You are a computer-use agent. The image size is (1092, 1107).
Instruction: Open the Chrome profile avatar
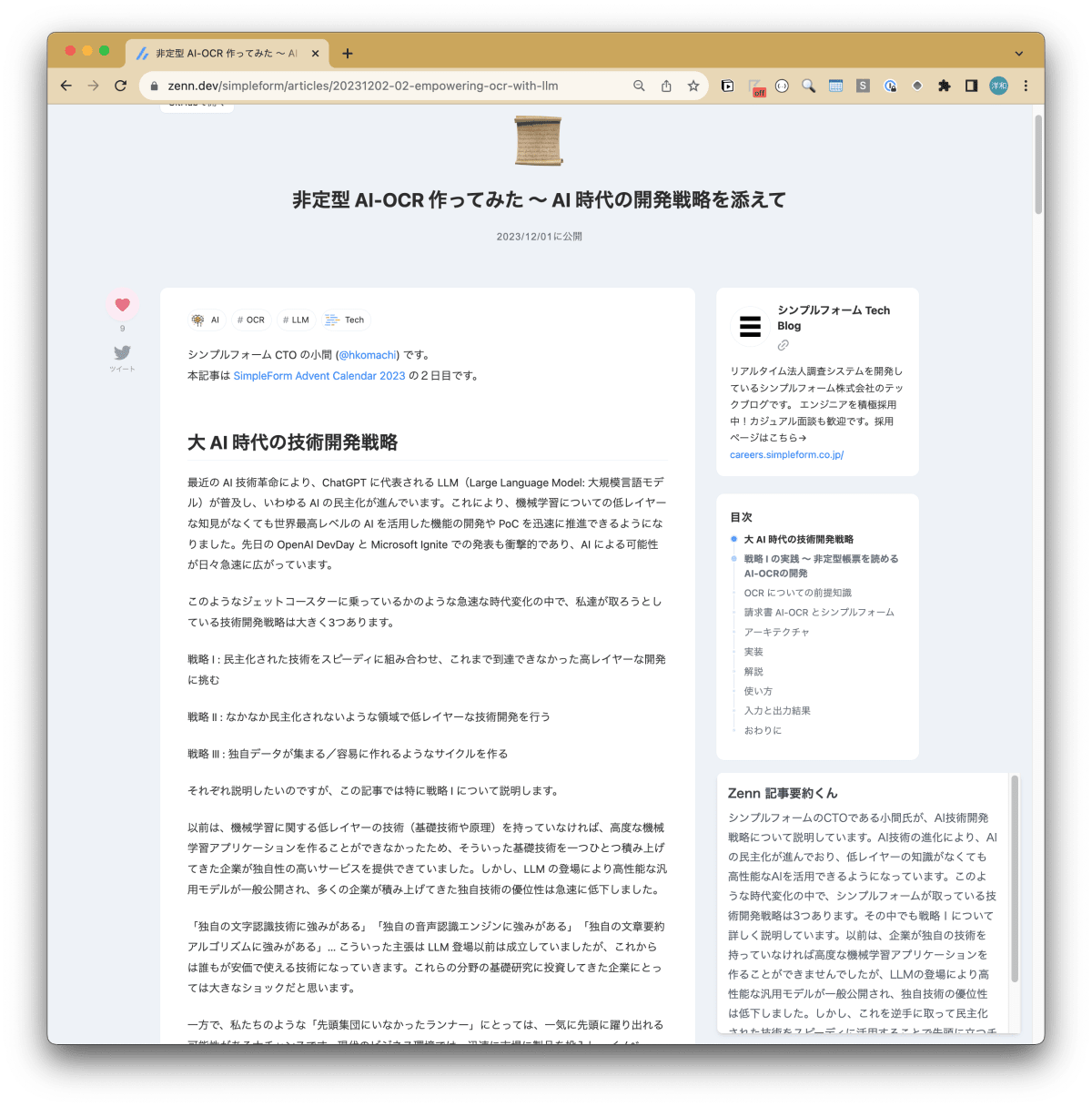(999, 86)
